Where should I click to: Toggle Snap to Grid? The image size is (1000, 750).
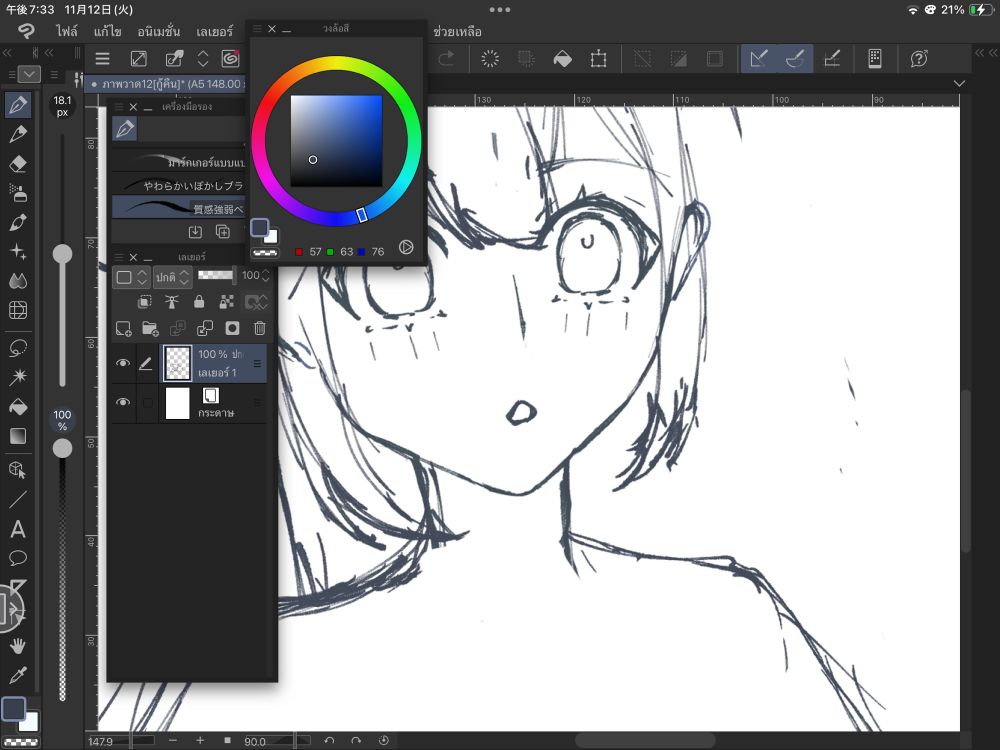832,59
